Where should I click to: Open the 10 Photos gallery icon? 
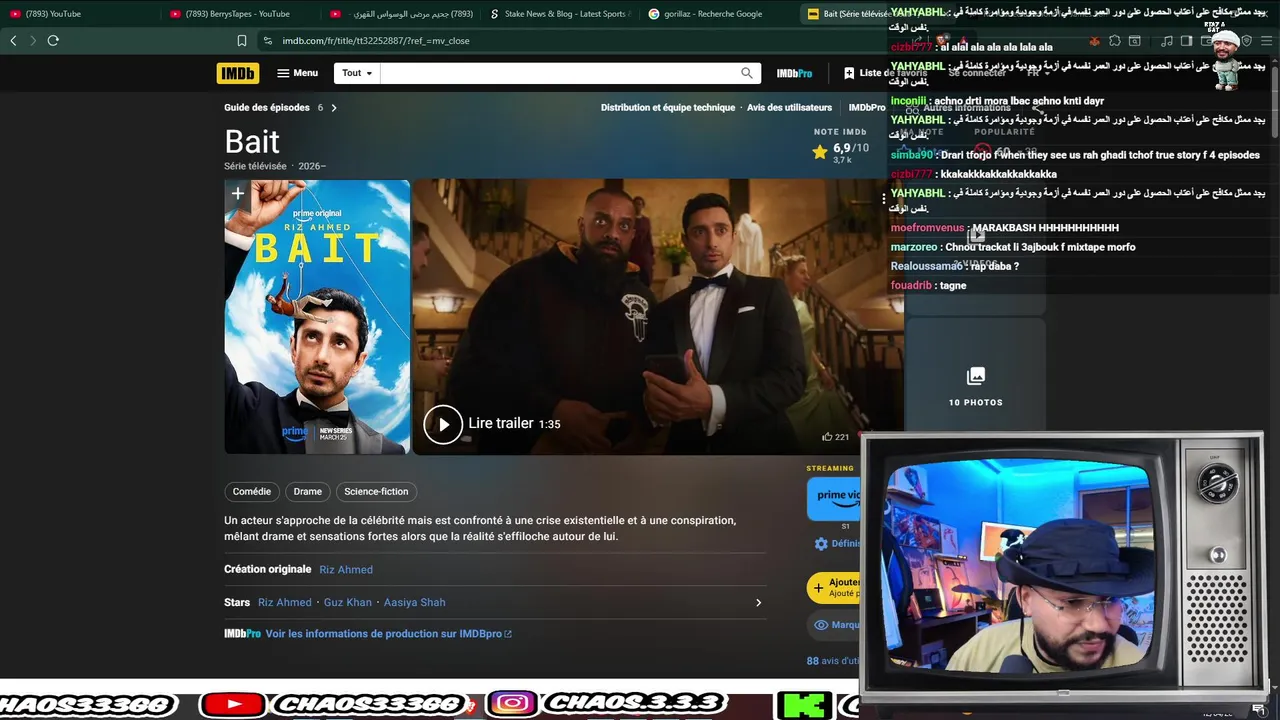coord(976,376)
